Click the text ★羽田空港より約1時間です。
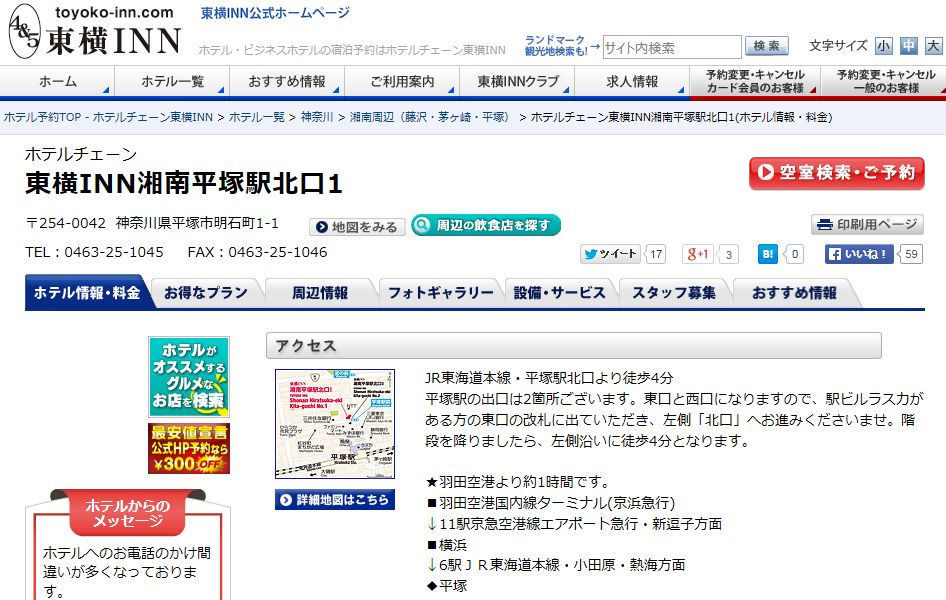Screen dimensions: 946x600 click(x=518, y=482)
